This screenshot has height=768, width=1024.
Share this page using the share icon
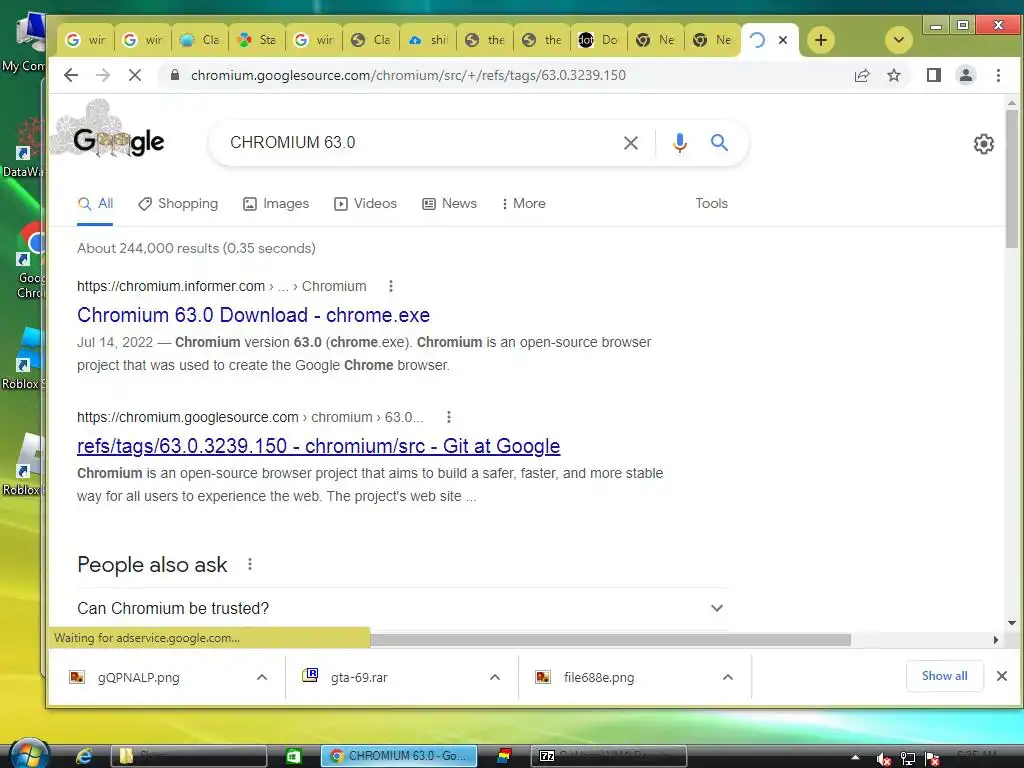[x=862, y=75]
